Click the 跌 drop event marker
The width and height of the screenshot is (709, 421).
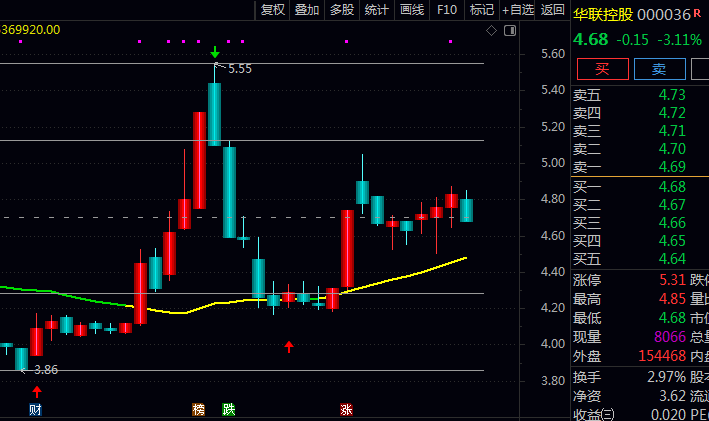(x=229, y=410)
